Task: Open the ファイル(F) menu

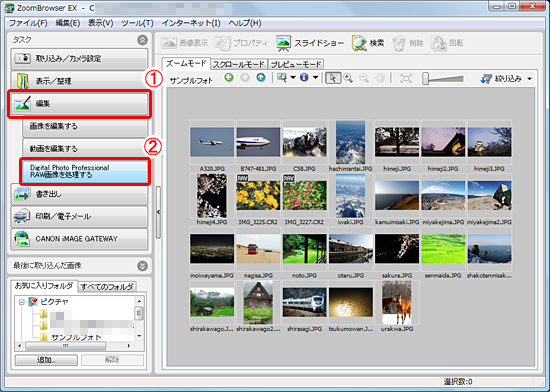Action: (28, 23)
